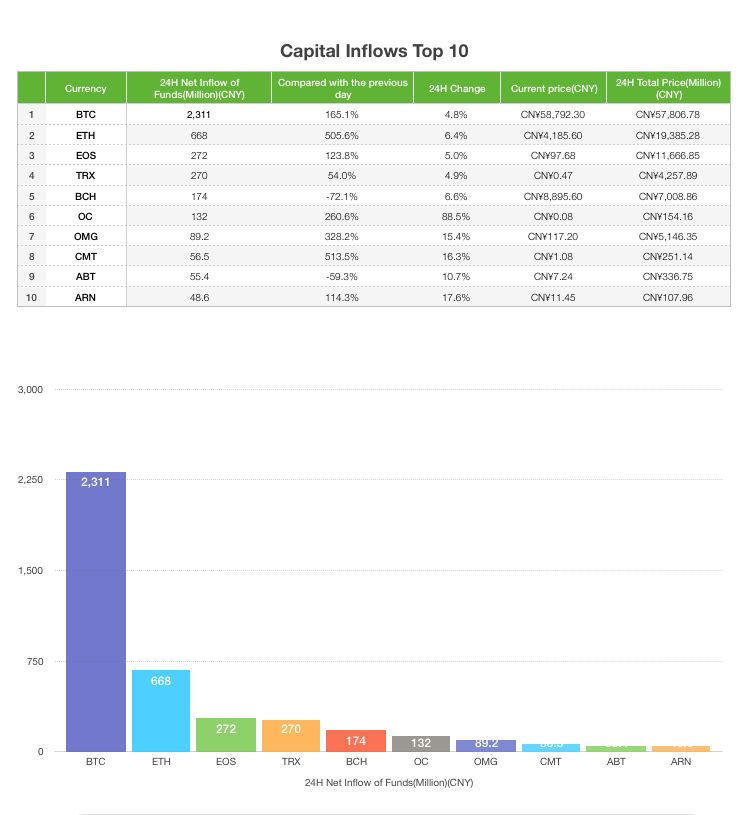Image resolution: width=750 pixels, height=815 pixels.
Task: Click the green EOS bar labeled 272
Action: 226,734
